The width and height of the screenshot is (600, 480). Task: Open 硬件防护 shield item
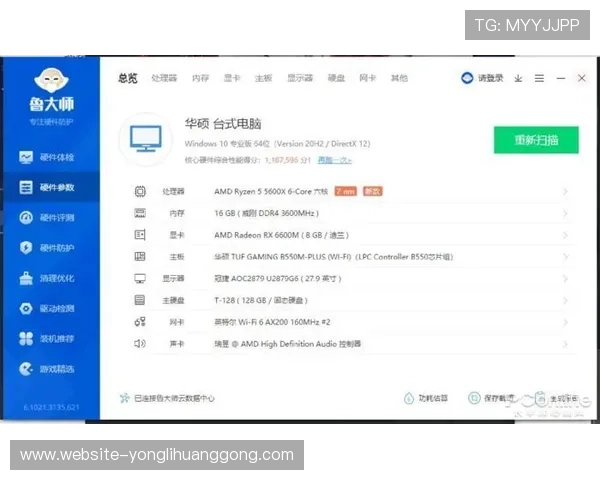47,248
